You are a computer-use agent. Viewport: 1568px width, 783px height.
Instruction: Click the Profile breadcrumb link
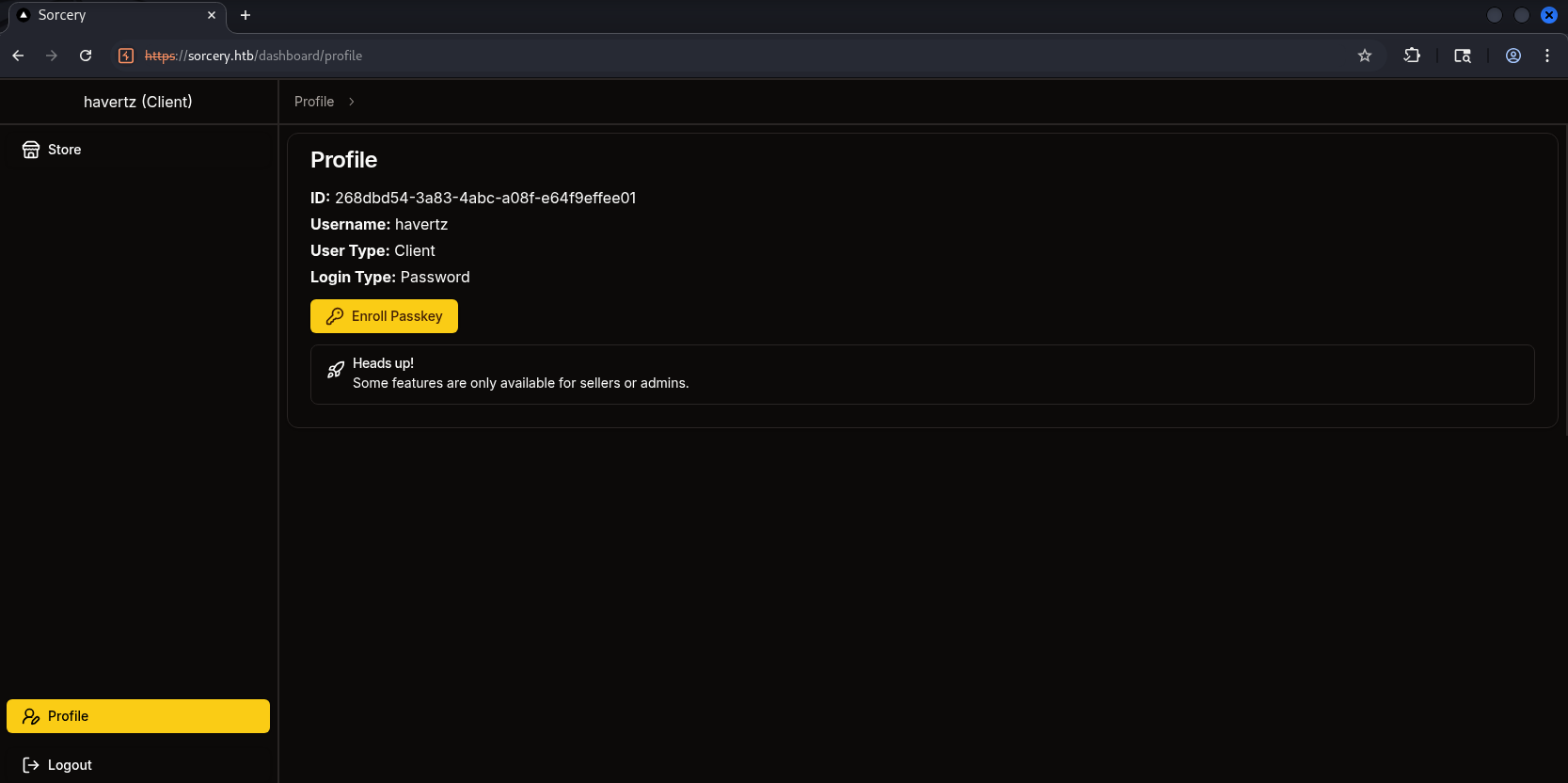tap(314, 102)
